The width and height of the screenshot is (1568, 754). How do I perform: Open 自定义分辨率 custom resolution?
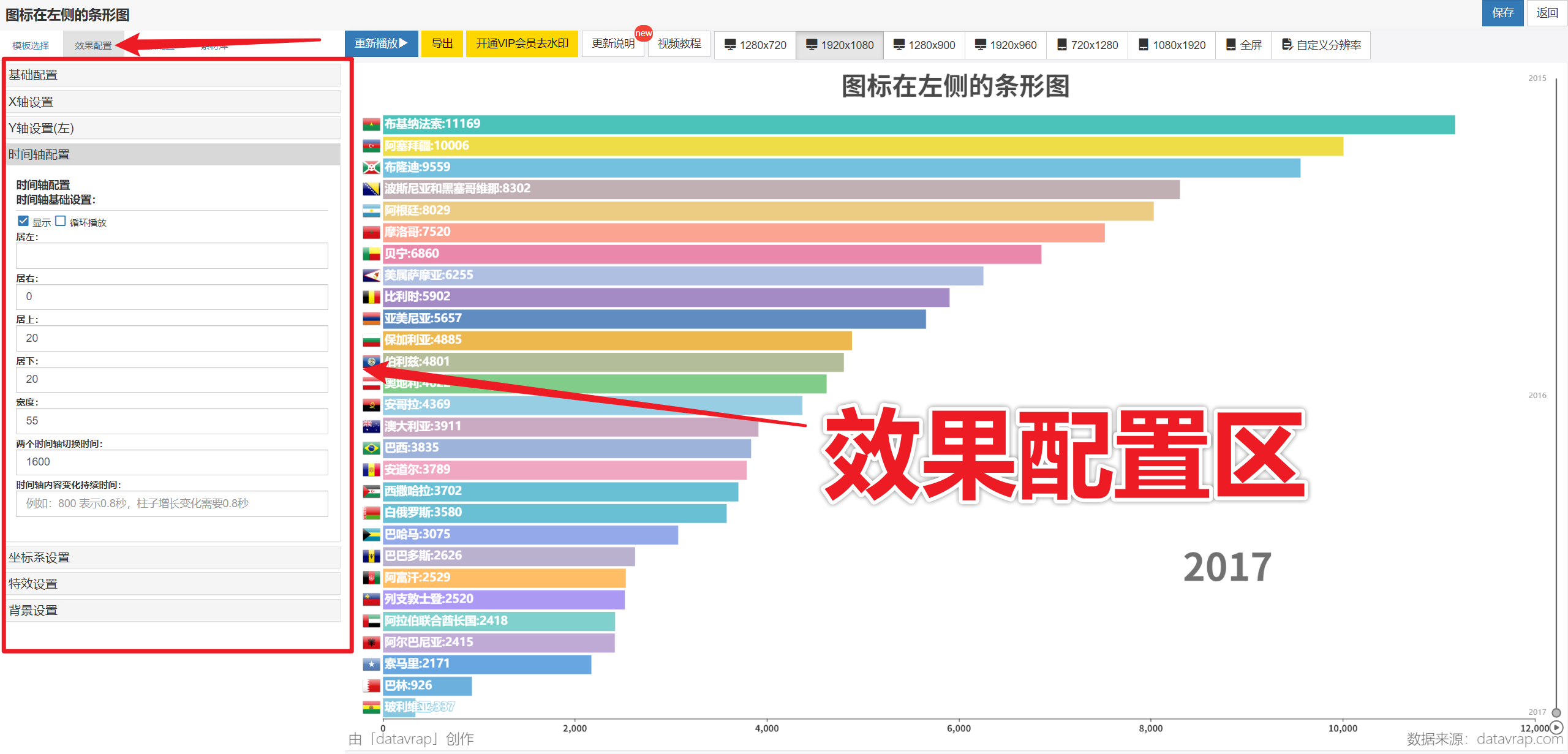click(1321, 45)
